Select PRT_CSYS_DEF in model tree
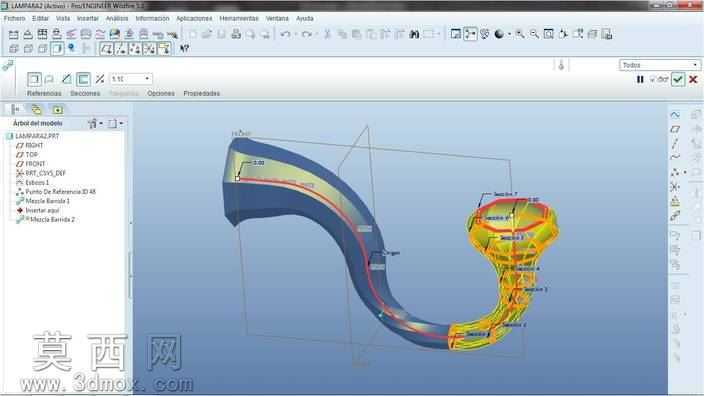 [x=45, y=173]
